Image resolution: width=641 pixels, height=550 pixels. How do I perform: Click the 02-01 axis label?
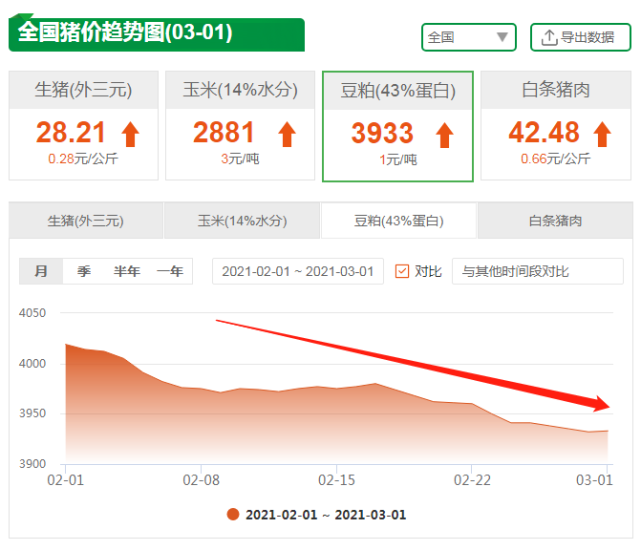(65, 480)
